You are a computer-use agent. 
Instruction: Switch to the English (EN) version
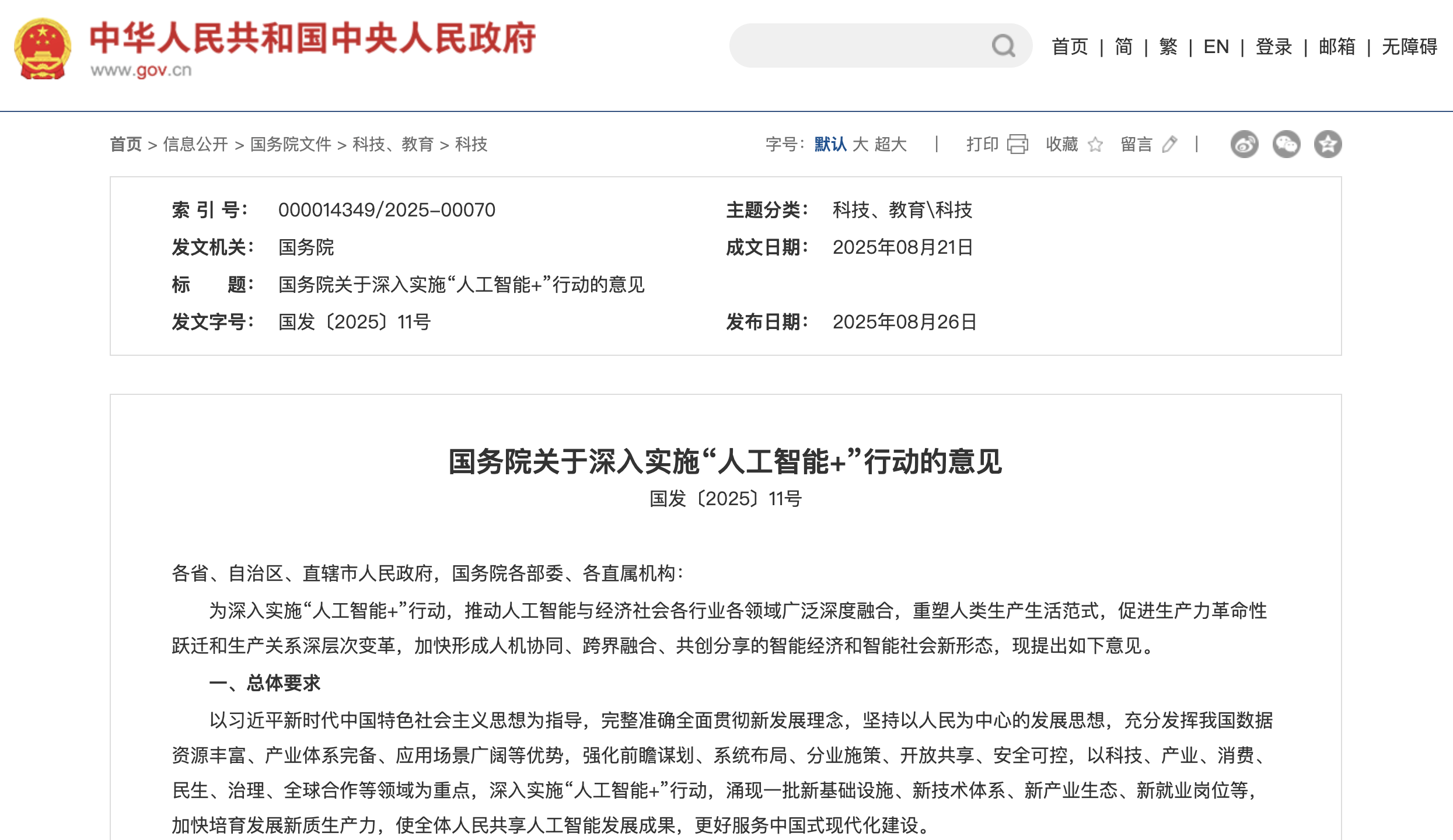click(x=1216, y=47)
